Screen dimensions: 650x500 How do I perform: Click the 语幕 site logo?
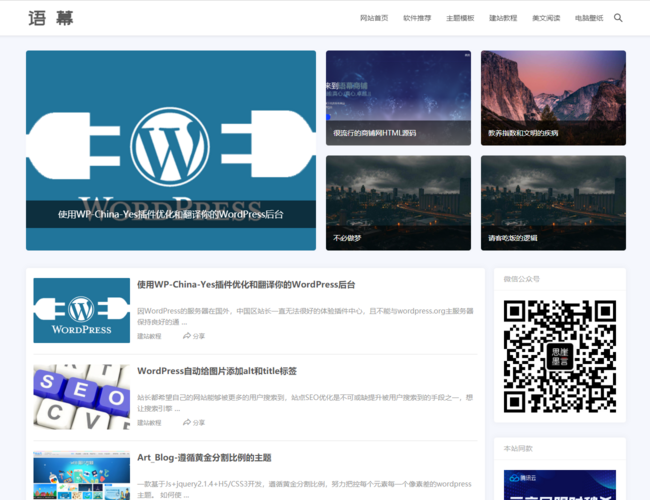click(51, 18)
